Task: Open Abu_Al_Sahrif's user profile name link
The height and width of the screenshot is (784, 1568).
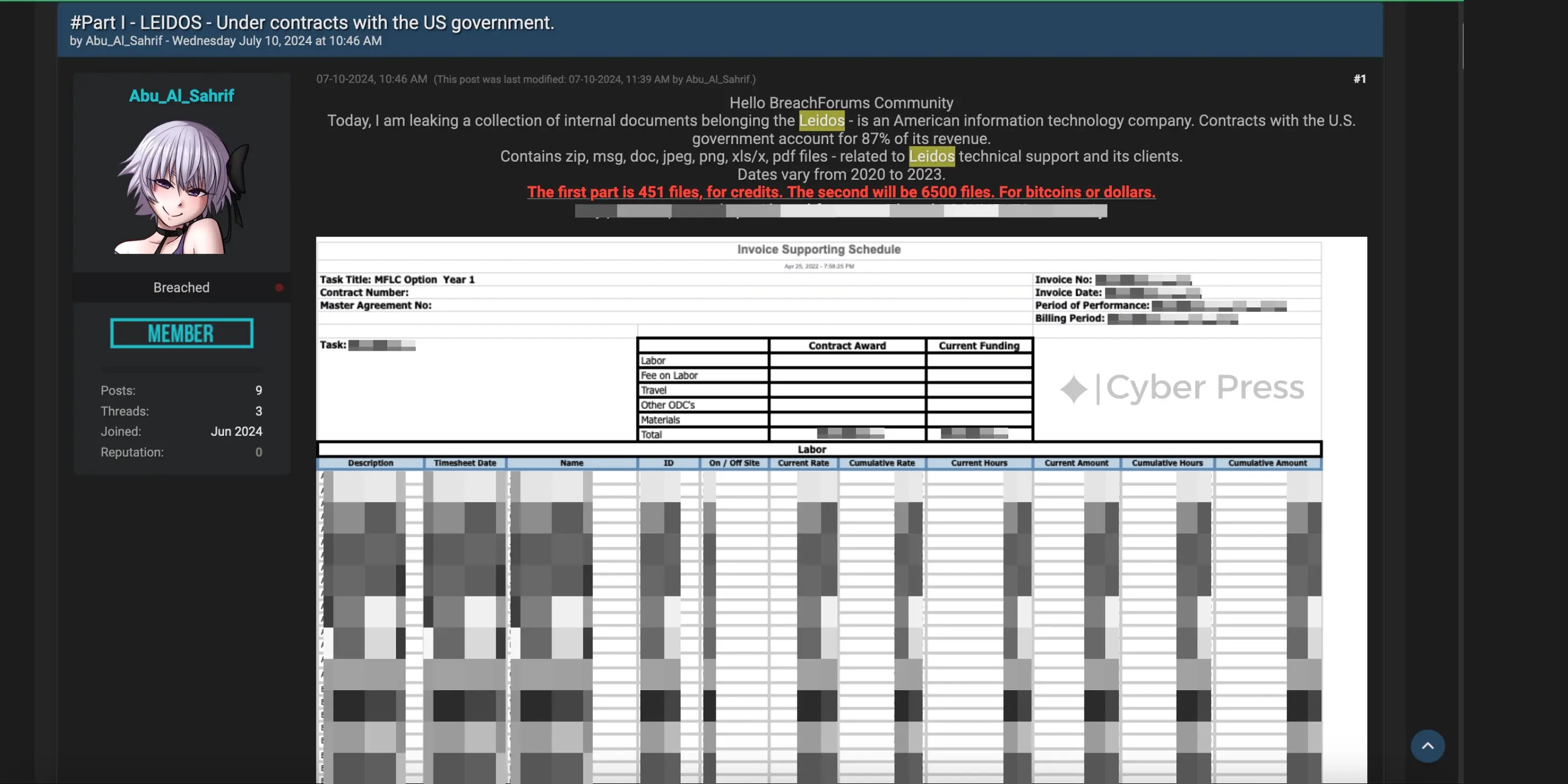Action: point(181,95)
